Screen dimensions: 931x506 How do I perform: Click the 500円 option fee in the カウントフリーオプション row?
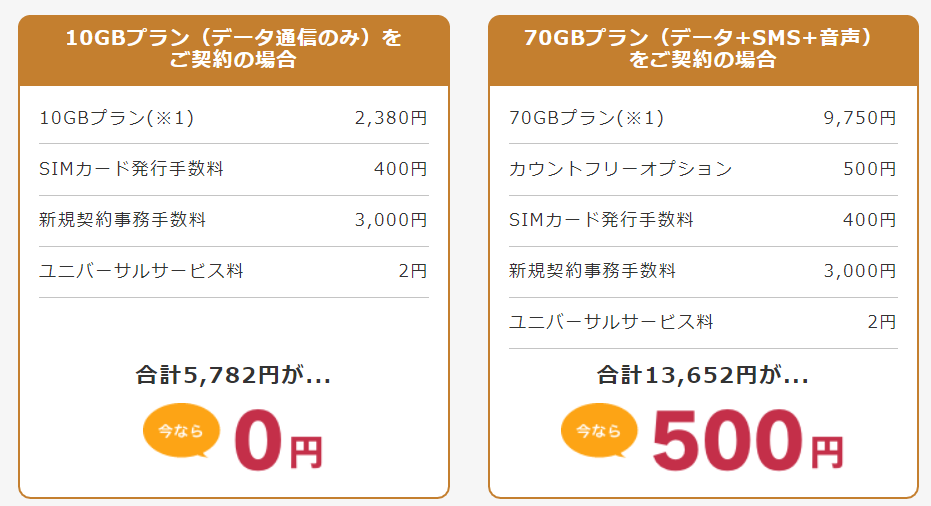coord(869,169)
